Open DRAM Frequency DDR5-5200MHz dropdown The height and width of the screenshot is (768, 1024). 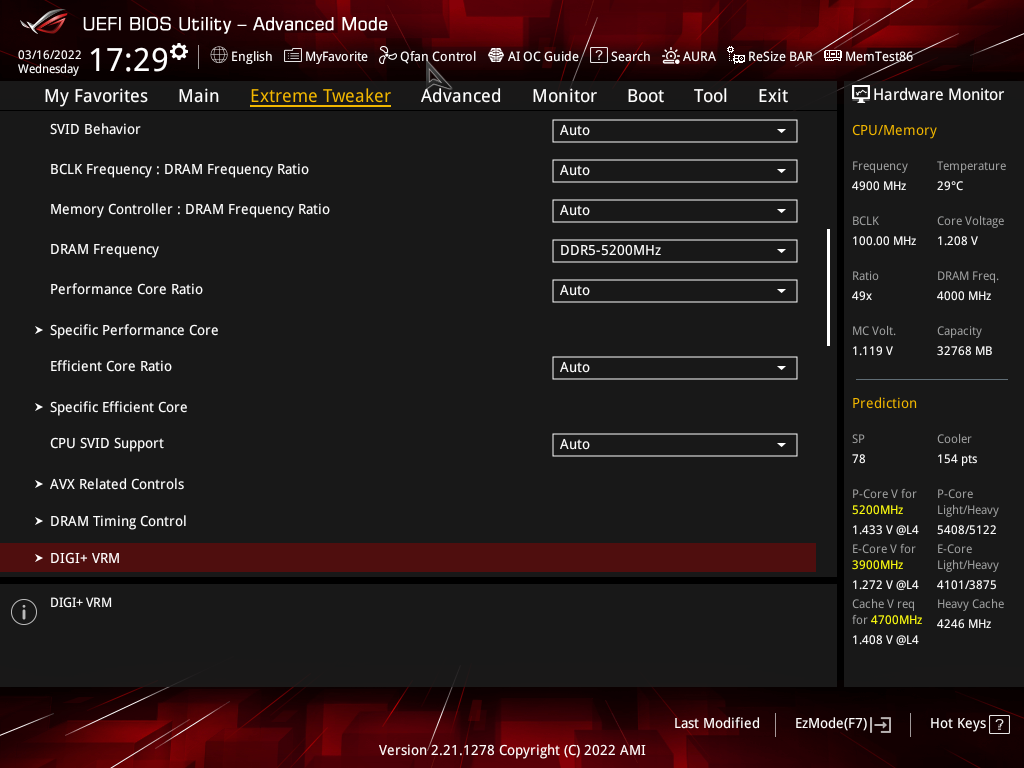(675, 251)
